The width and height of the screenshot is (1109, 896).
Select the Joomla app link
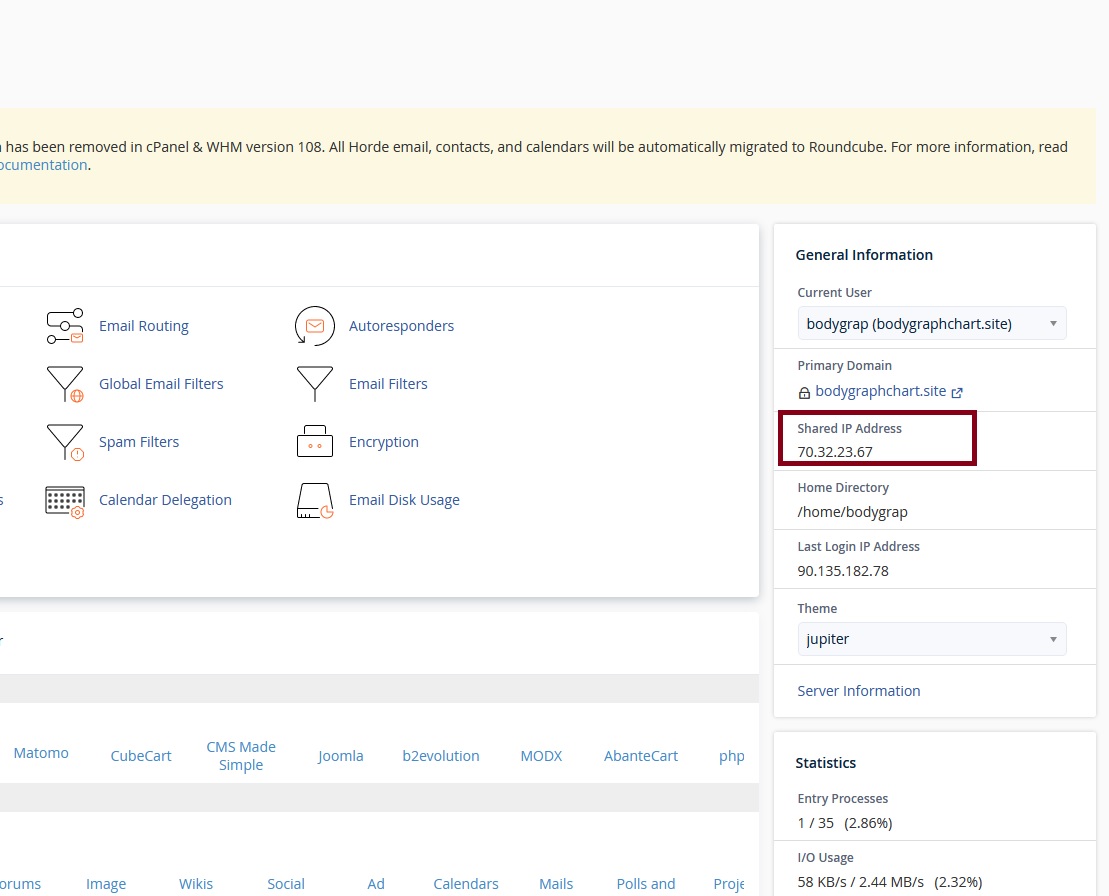point(340,756)
